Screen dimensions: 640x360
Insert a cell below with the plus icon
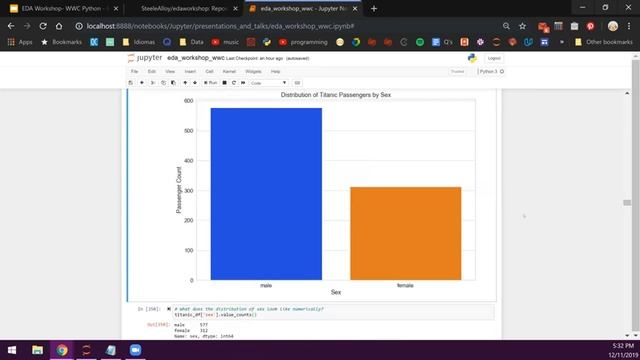coord(142,83)
